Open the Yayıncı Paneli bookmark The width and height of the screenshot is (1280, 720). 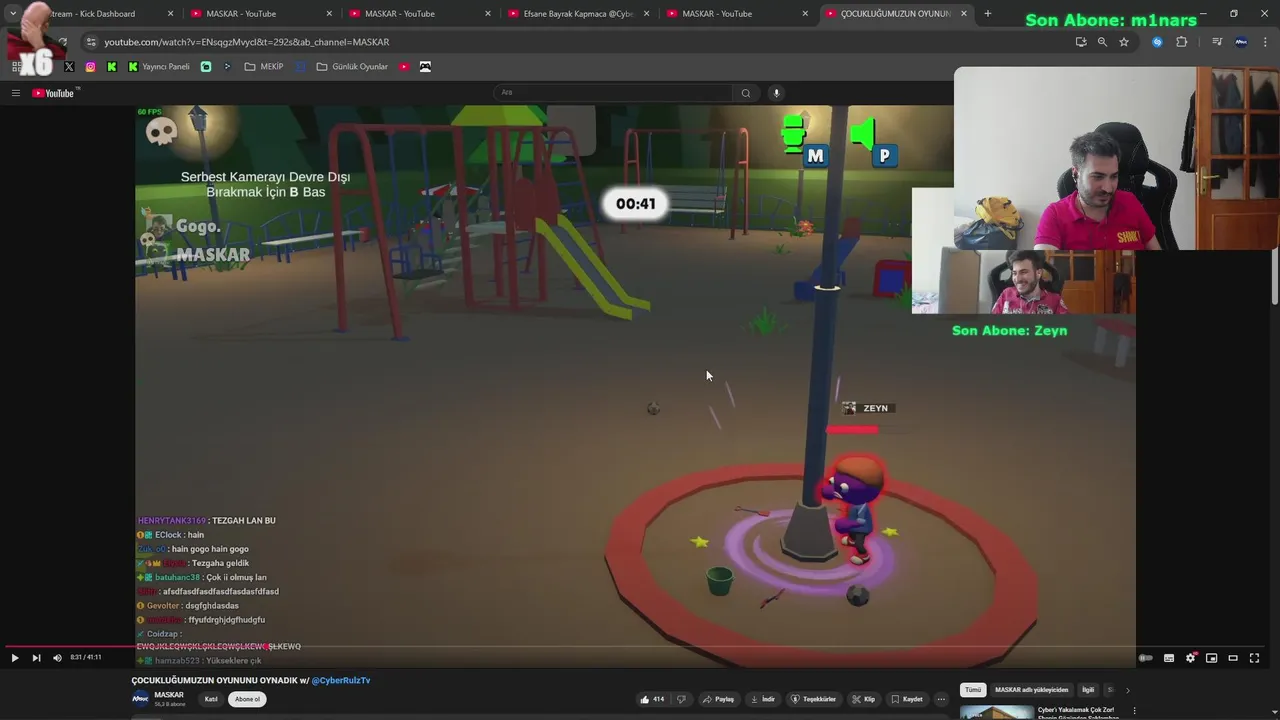158,67
